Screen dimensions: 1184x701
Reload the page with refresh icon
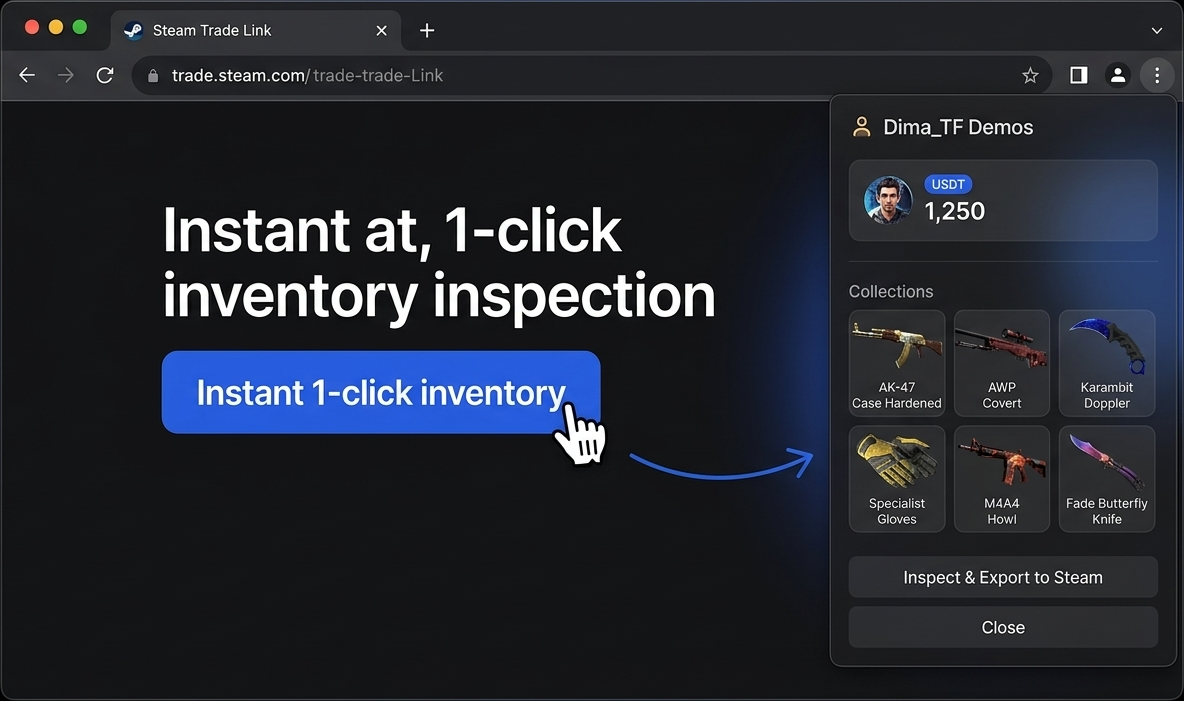point(105,75)
